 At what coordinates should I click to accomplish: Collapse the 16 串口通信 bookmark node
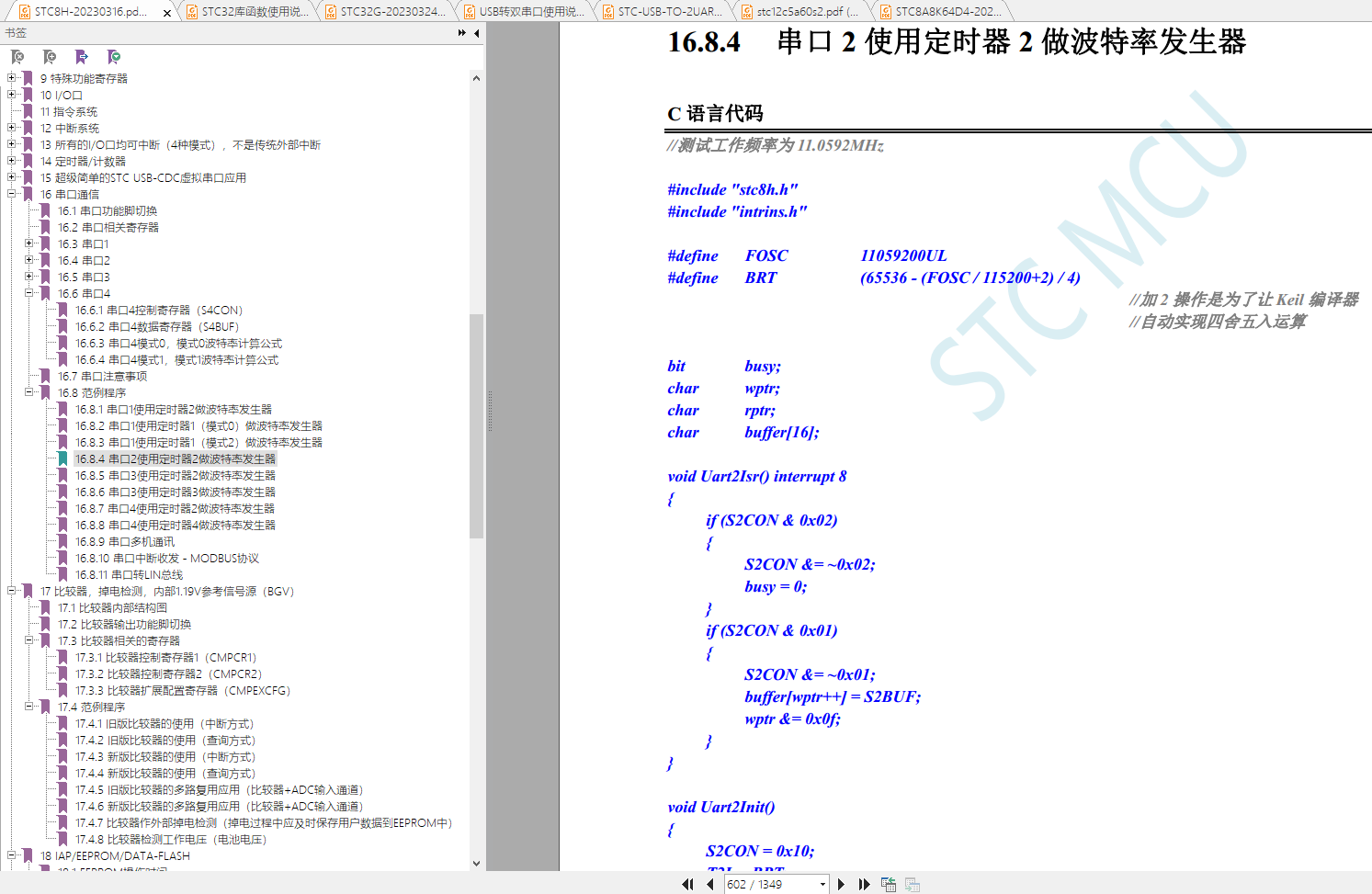click(12, 194)
